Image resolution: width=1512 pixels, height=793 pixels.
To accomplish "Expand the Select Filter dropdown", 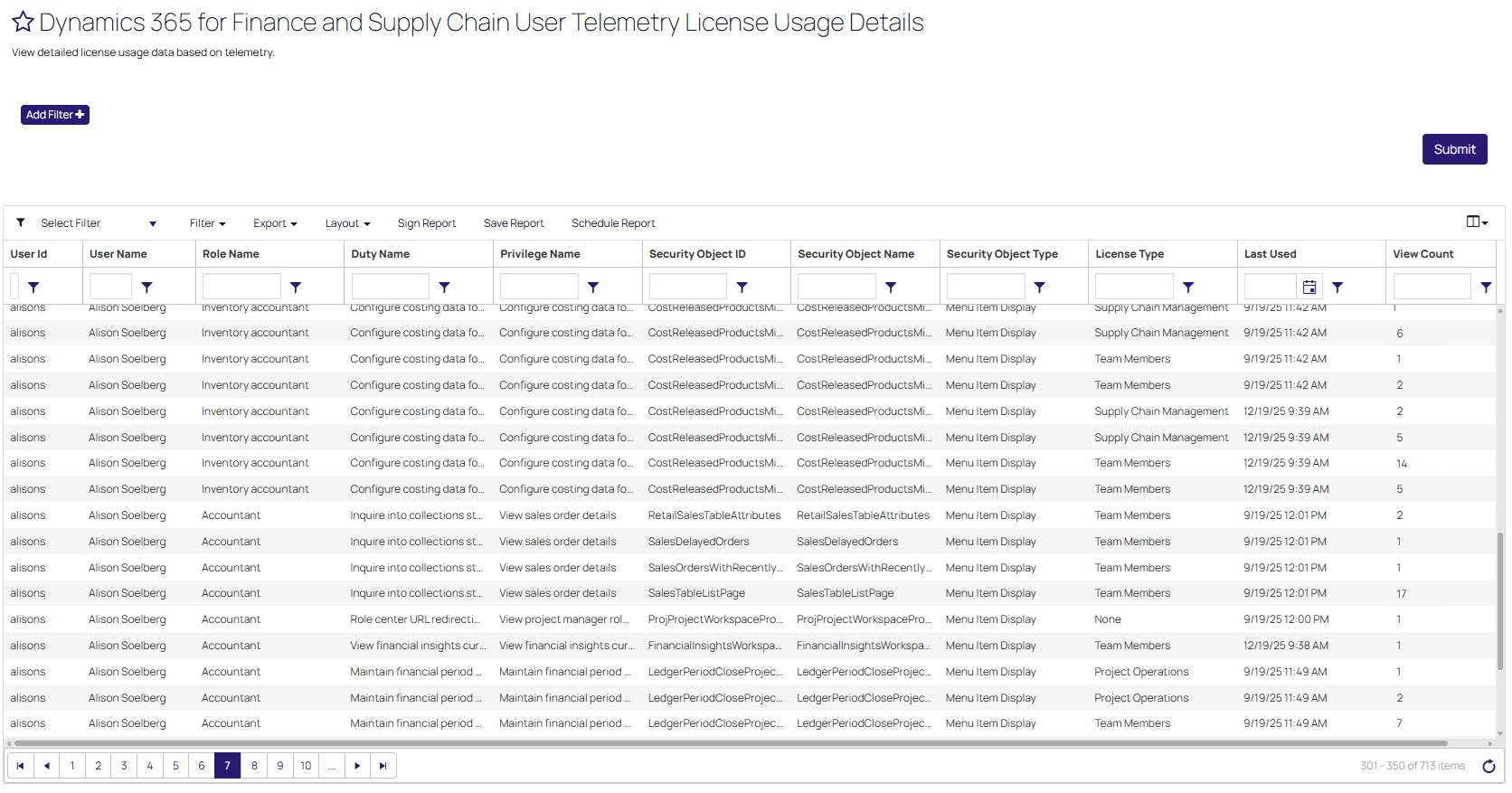I will pyautogui.click(x=152, y=224).
